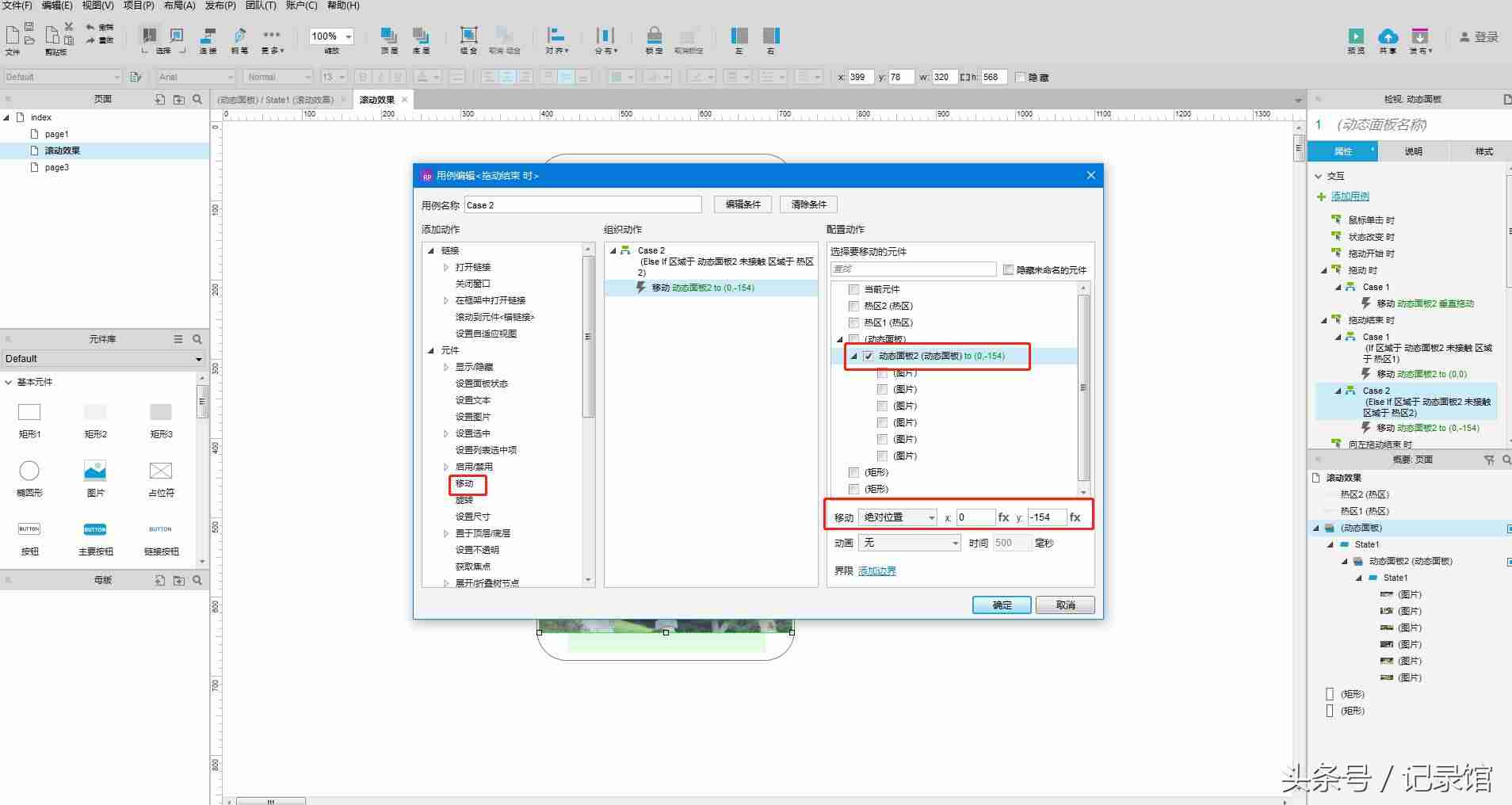Click the y position input field showing -154
This screenshot has height=805, width=1512.
[x=1047, y=517]
